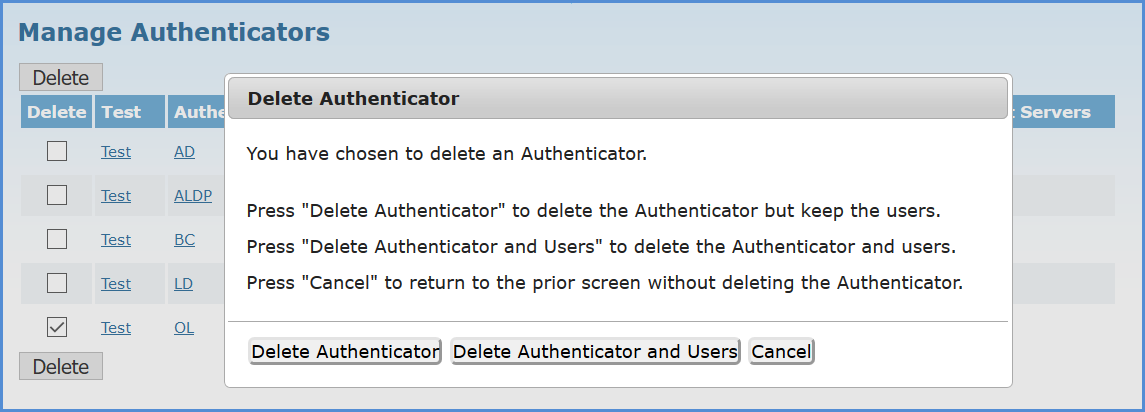
Task: Tick the LD row delete checkbox
Action: (x=57, y=283)
